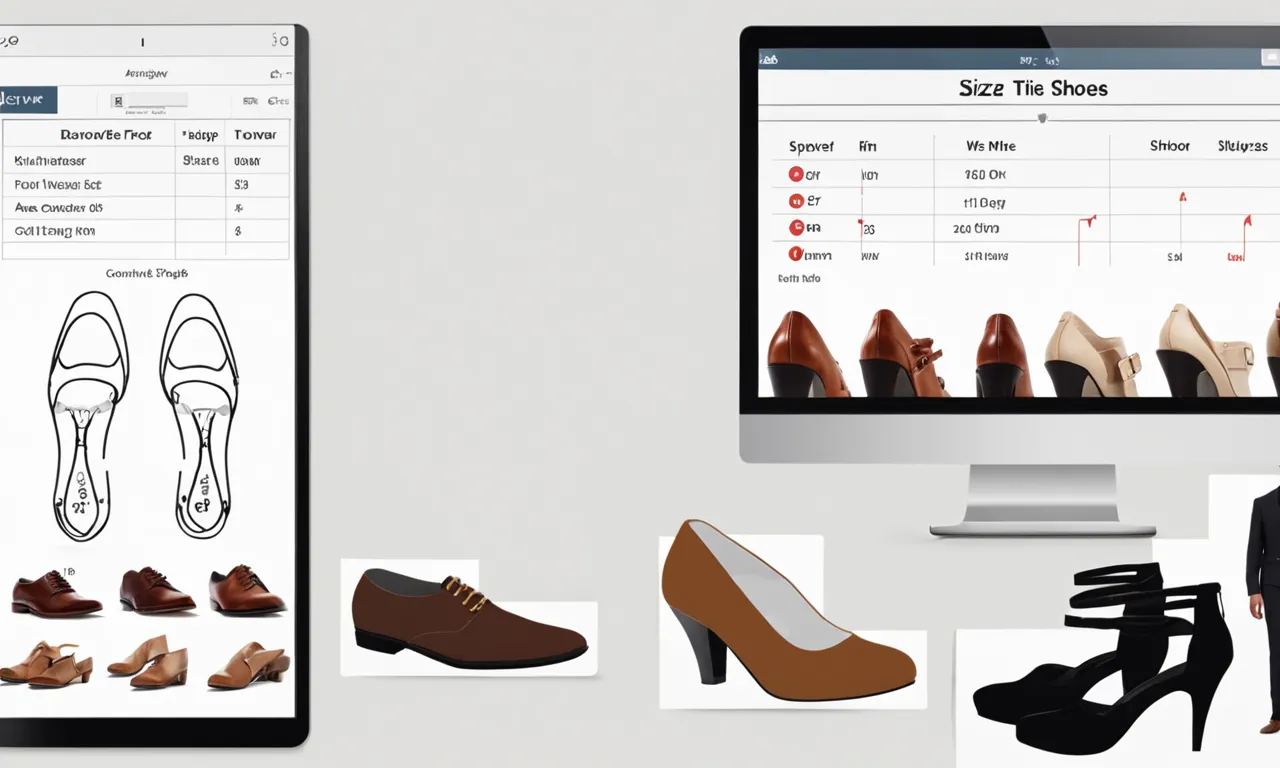This screenshot has width=1280, height=768.
Task: Switch to the blue navigation tab on the tablet
Action: pyautogui.click(x=27, y=99)
